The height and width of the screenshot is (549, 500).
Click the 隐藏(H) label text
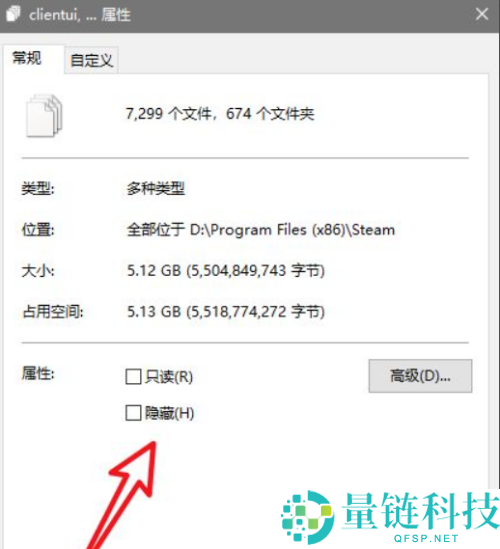pyautogui.click(x=169, y=413)
